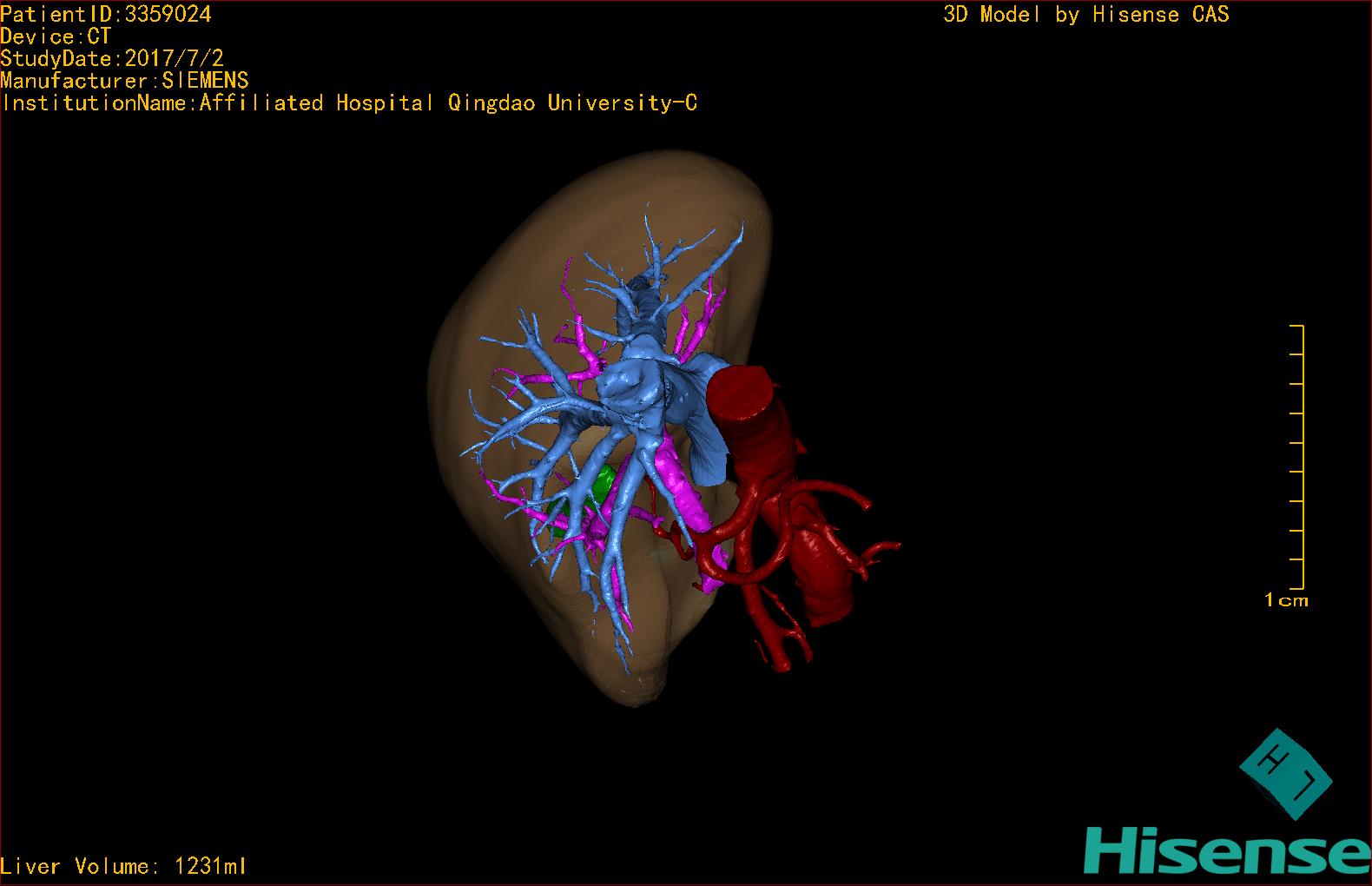
Task: Click the yellow vertical scale ruler
Action: [1297, 457]
